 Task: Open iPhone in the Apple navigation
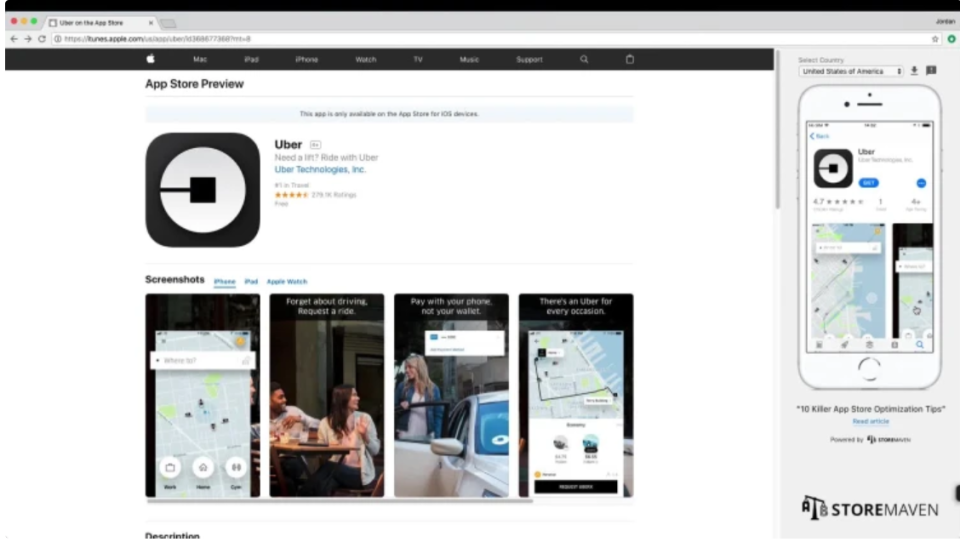306,59
